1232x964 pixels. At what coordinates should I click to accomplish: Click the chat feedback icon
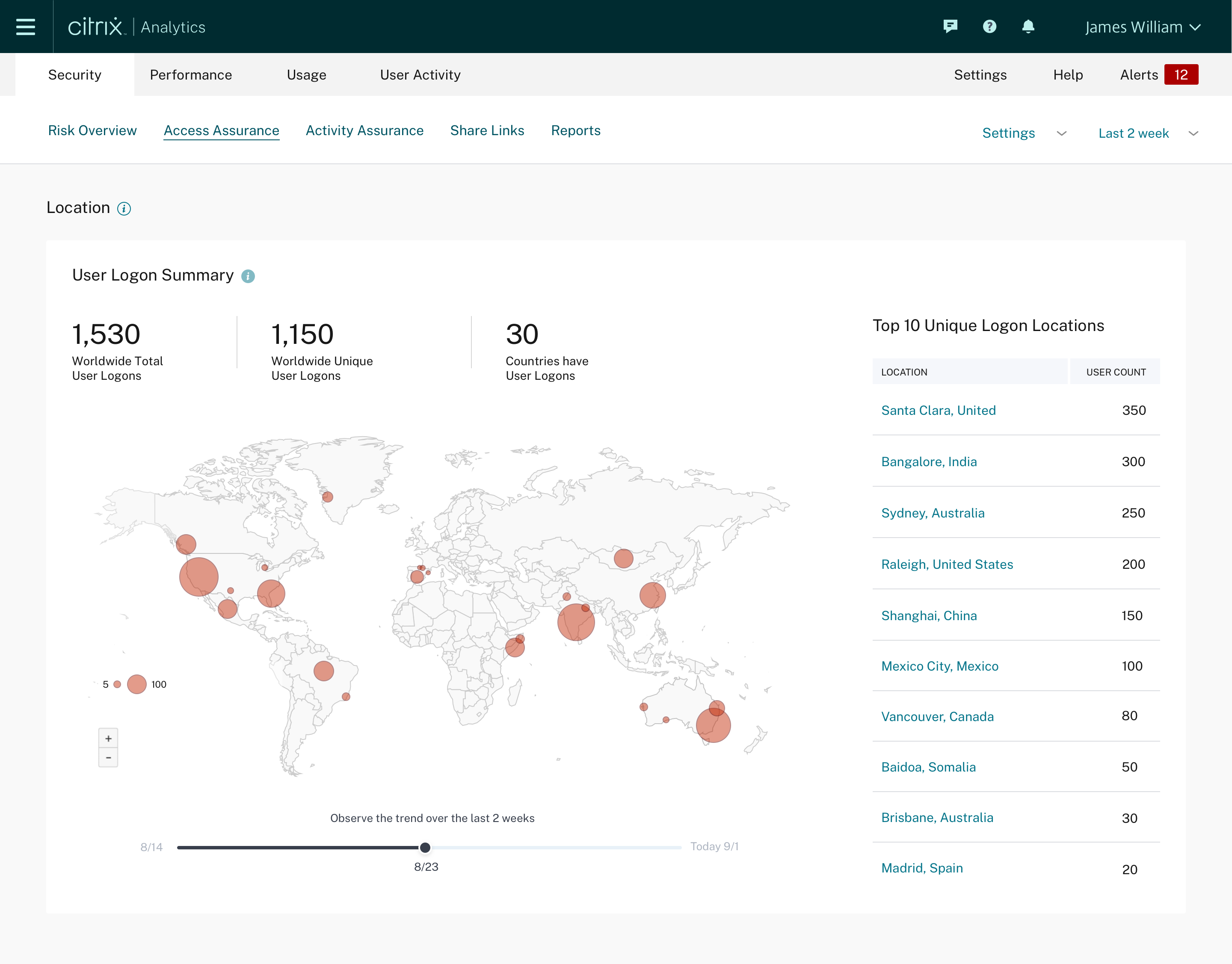click(950, 27)
